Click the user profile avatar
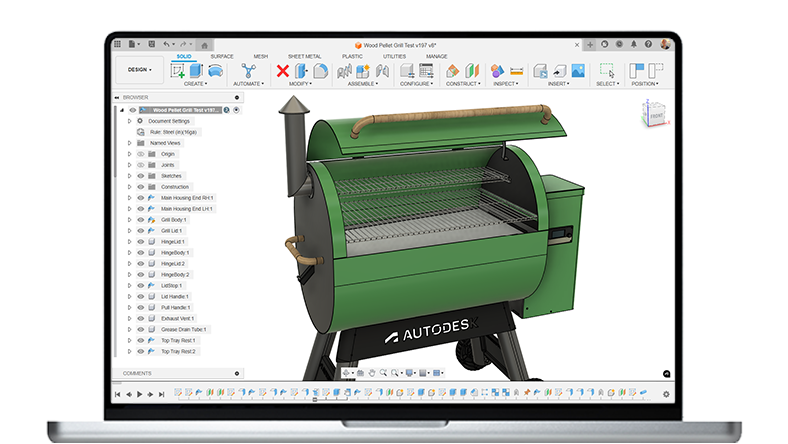The width and height of the screenshot is (788, 444). point(665,44)
